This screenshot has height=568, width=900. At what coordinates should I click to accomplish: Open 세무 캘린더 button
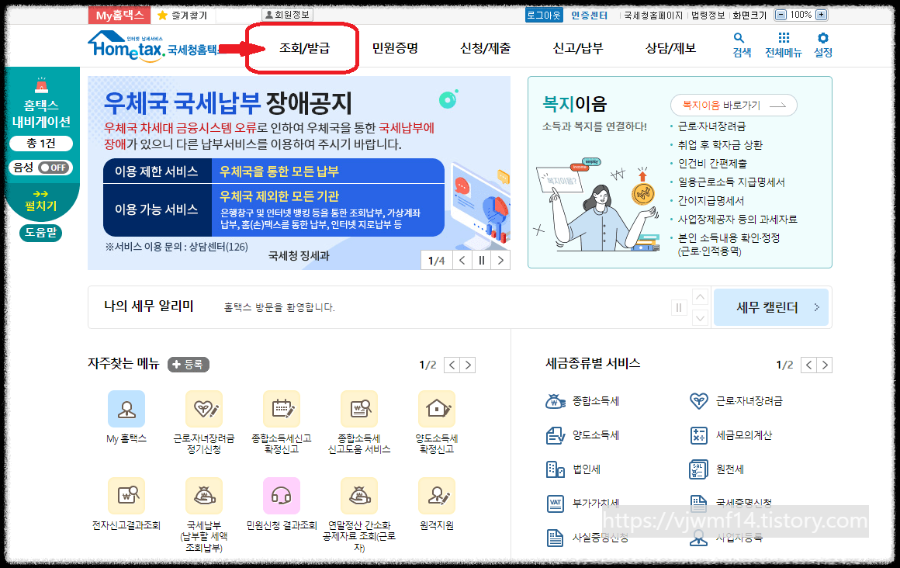[771, 308]
